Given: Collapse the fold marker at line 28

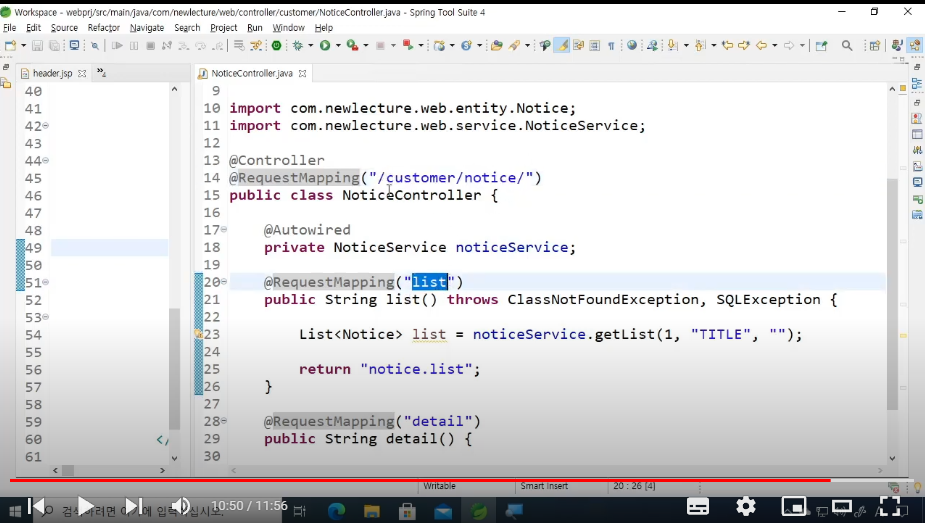Looking at the screenshot, I should coord(224,421).
